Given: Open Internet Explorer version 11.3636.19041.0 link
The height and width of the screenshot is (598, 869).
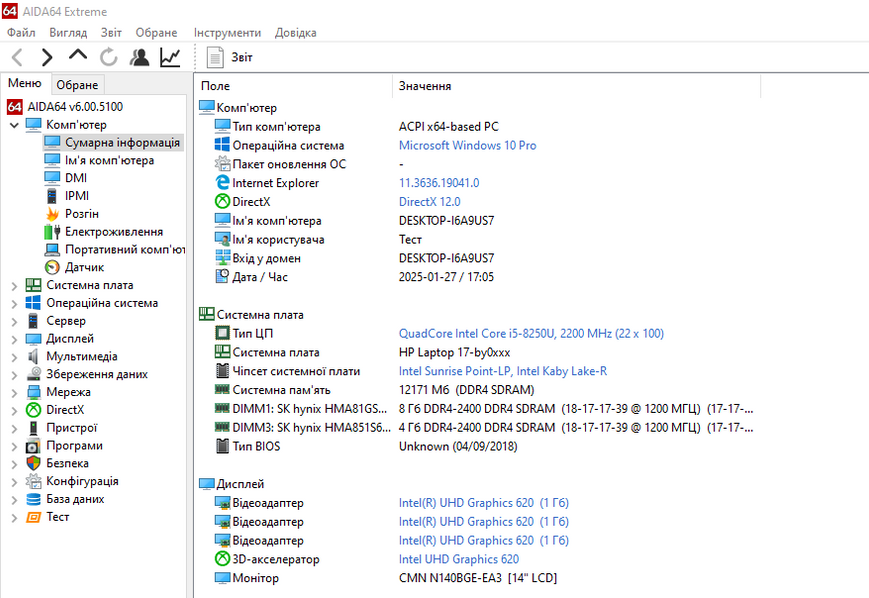Looking at the screenshot, I should tap(439, 183).
